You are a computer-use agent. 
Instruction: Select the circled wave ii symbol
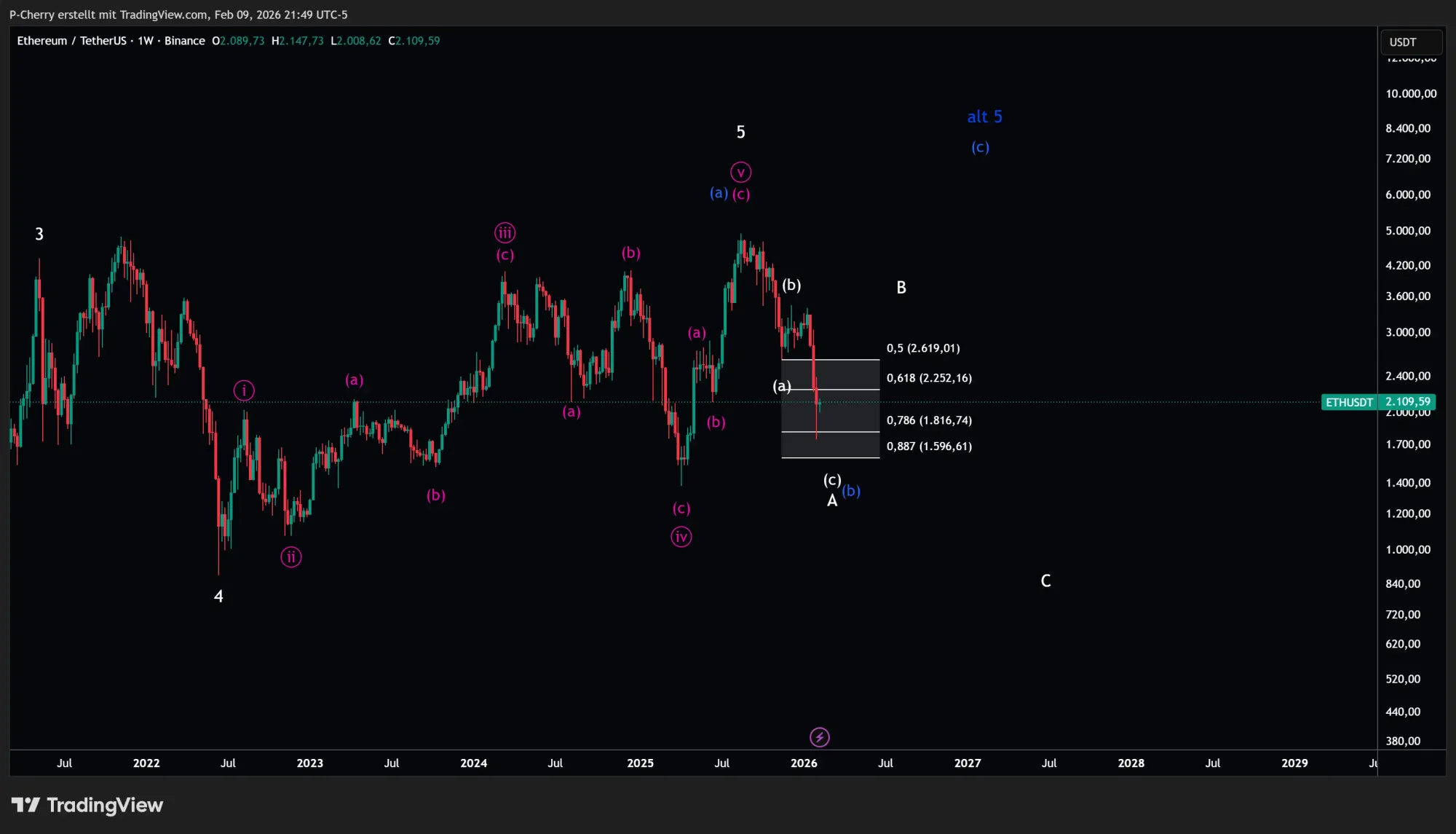(x=290, y=556)
